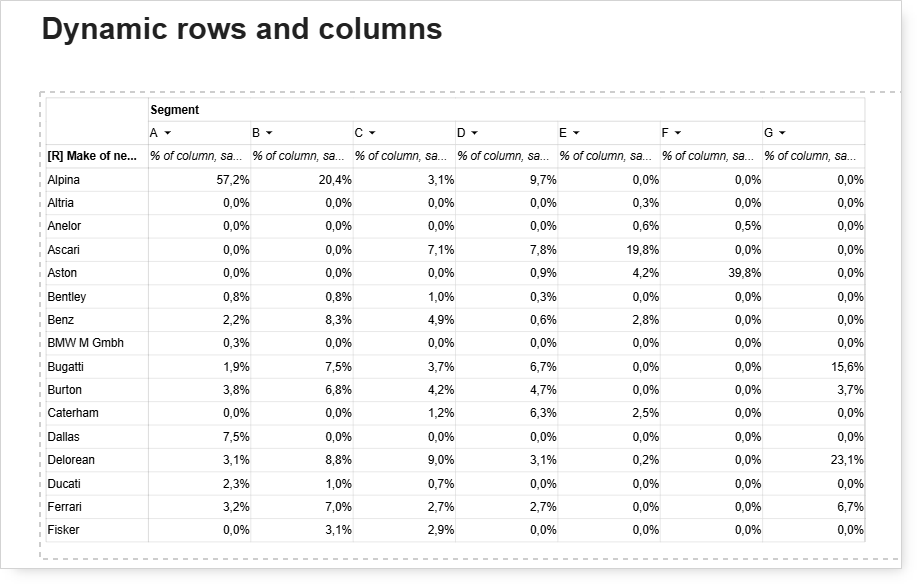Open the dropdown arrow next to segment A
Screen dimensions: 917x584
coord(168,133)
